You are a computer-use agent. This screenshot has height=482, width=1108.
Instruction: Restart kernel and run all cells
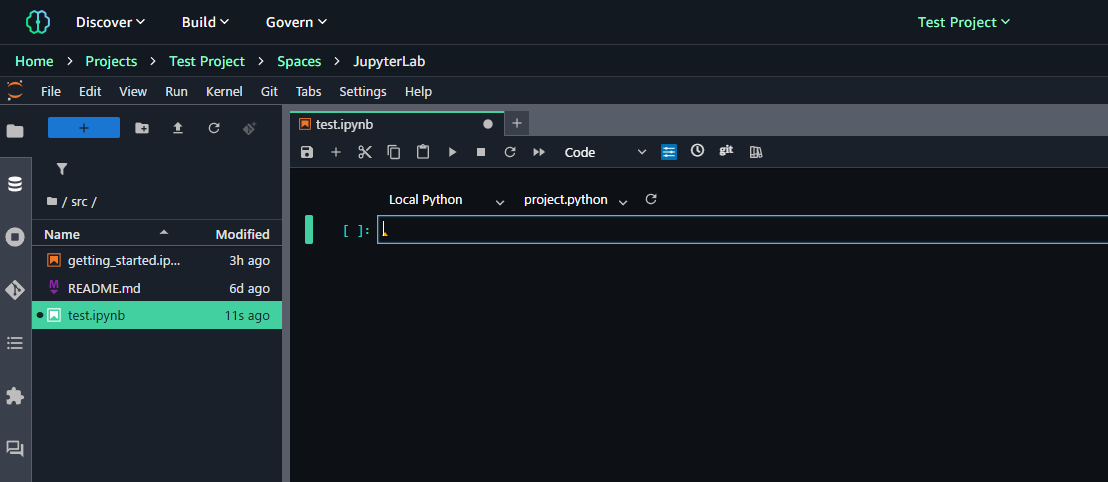click(x=539, y=152)
